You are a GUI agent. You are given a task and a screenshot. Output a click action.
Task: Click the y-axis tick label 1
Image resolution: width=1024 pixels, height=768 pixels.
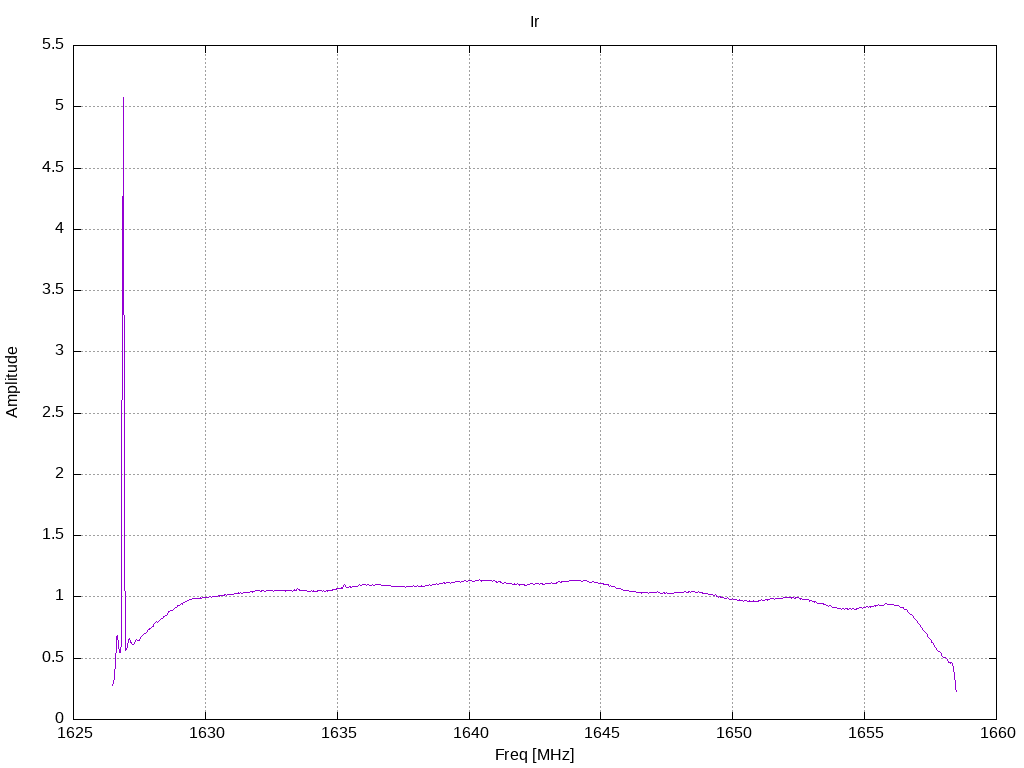point(59,595)
